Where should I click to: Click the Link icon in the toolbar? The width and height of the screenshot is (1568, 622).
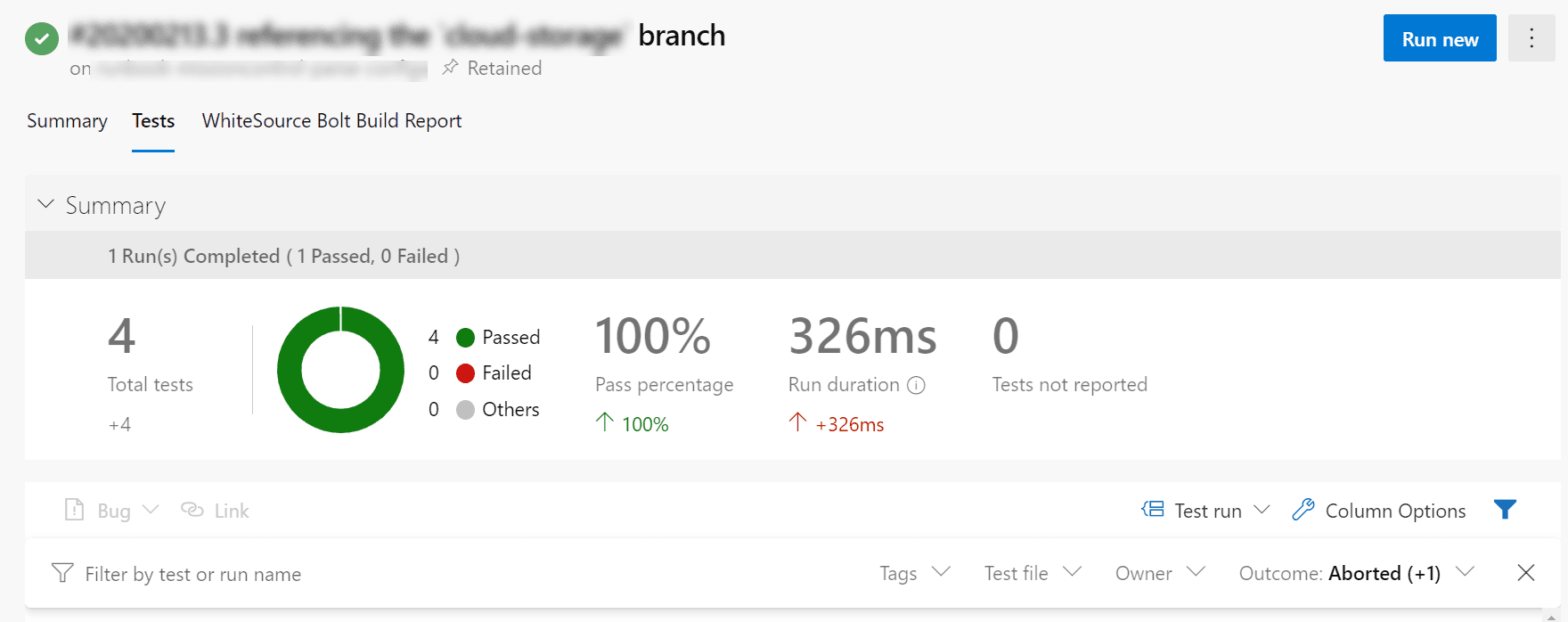click(x=192, y=509)
